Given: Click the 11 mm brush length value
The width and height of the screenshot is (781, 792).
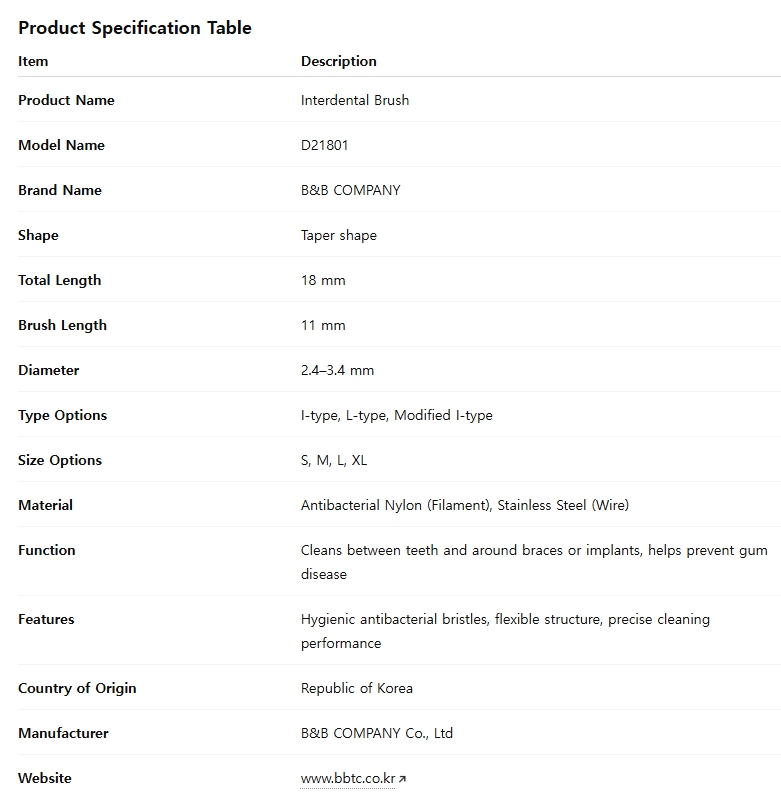Looking at the screenshot, I should pyautogui.click(x=323, y=325).
